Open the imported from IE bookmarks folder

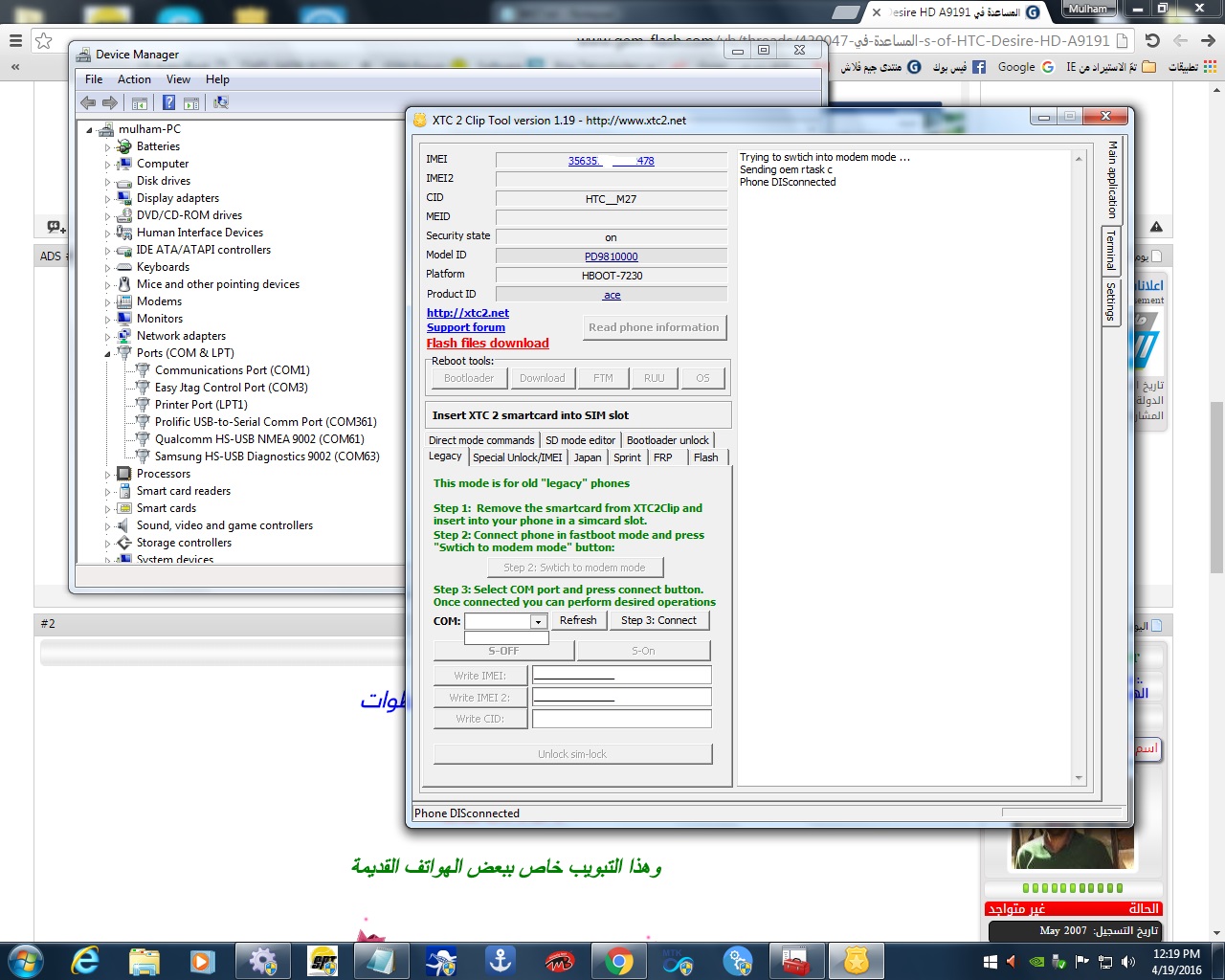click(x=1110, y=67)
